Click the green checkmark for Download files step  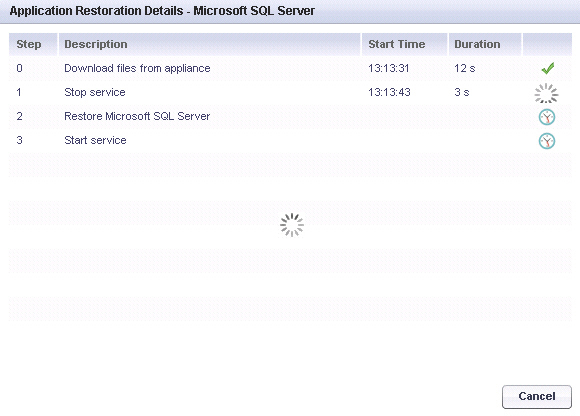point(547,68)
